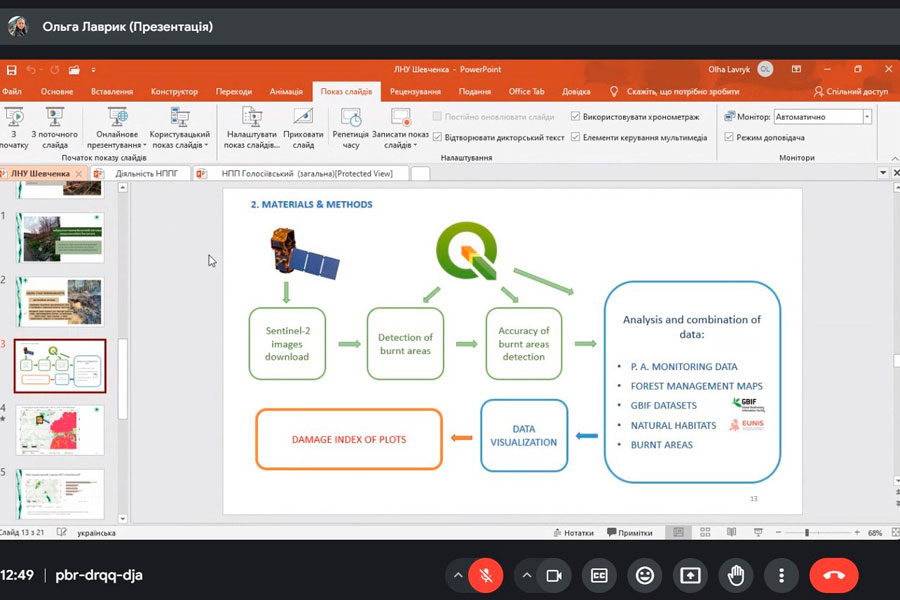Disable Режим доповідача checkbox

pos(729,137)
